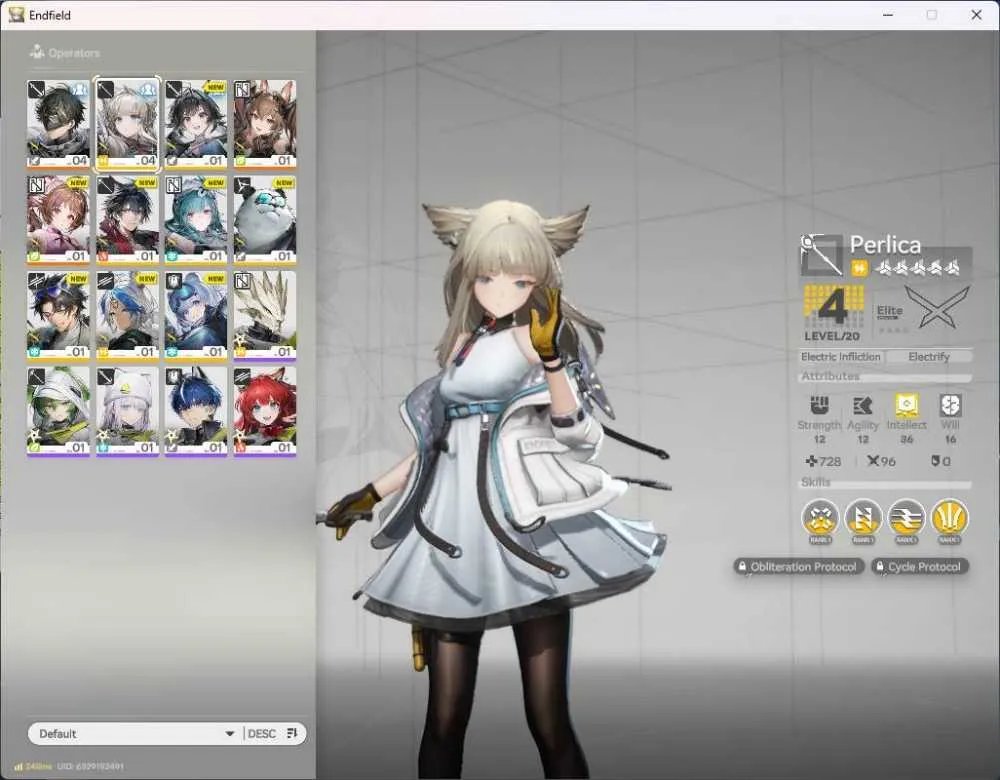1000x780 pixels.
Task: Select the Electric Infliction tag
Action: [841, 357]
